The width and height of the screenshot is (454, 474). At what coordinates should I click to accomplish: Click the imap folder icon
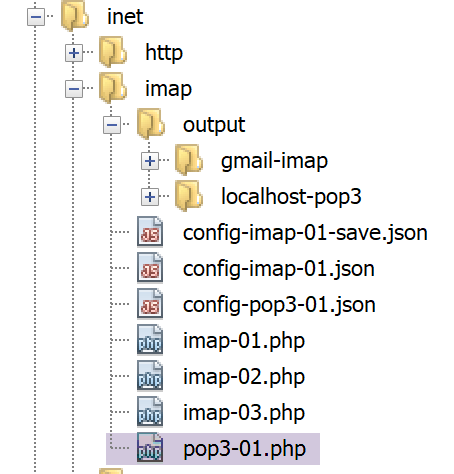[113, 88]
